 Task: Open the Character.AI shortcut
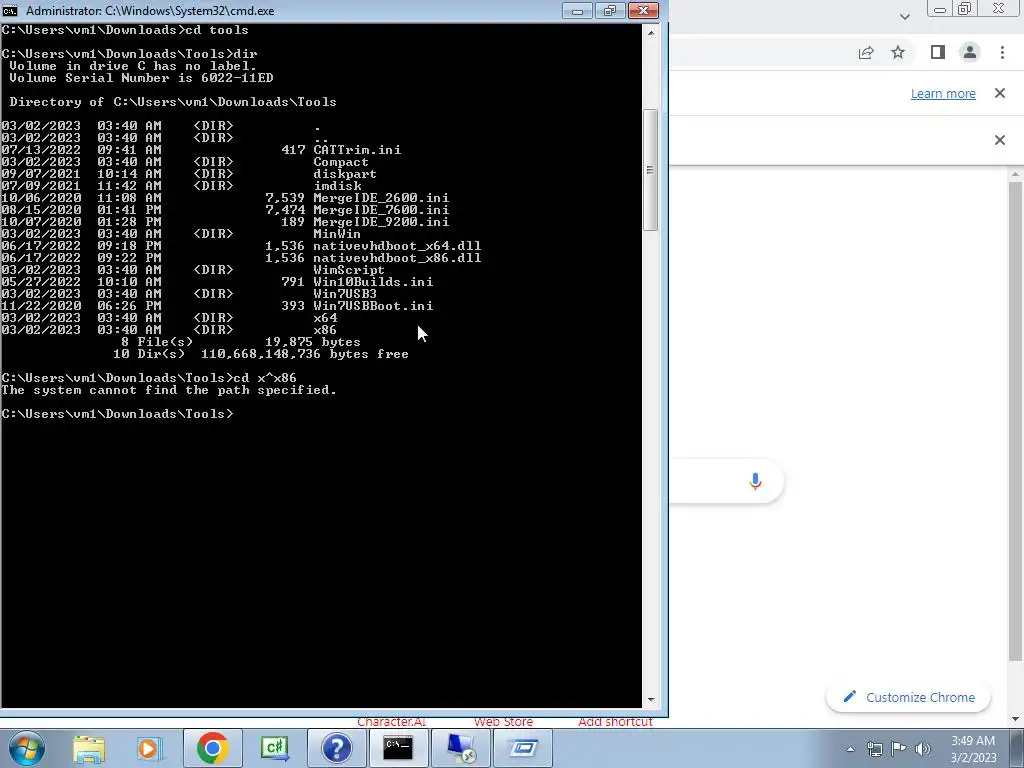tap(391, 722)
